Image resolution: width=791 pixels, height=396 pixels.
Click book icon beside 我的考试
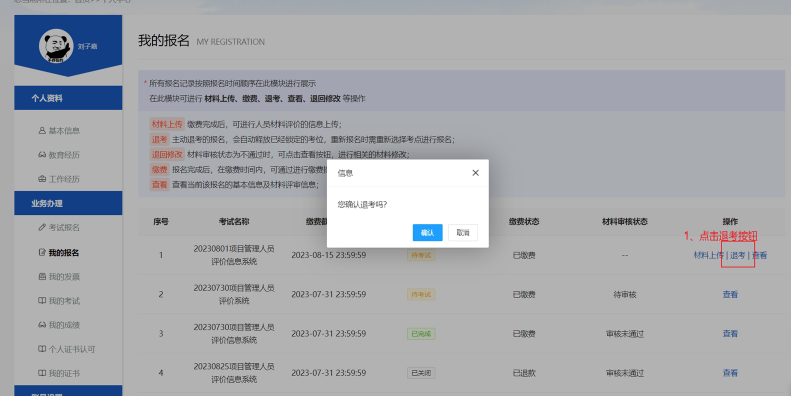tap(42, 301)
